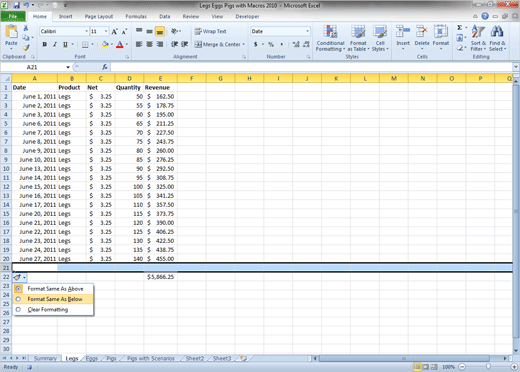This screenshot has height=372, width=520.
Task: Toggle Bold formatting
Action: coord(44,44)
